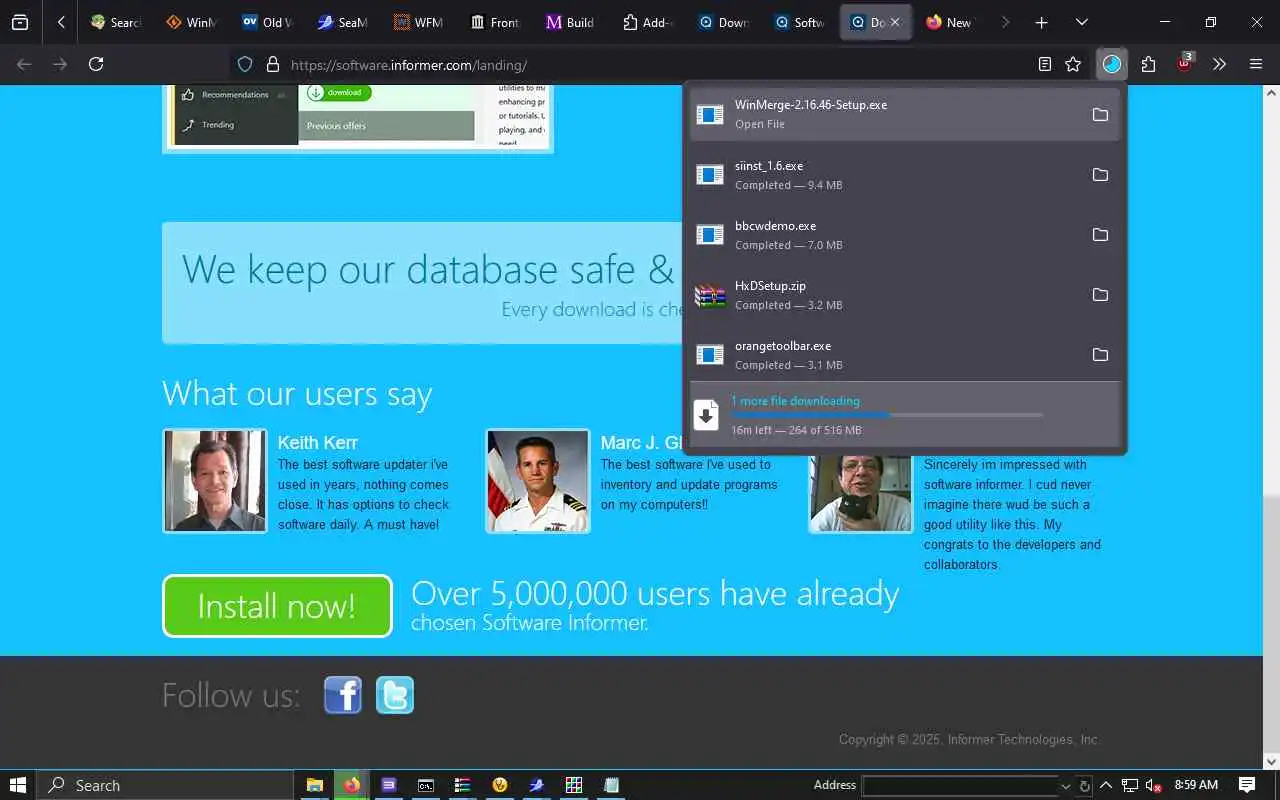Open the 8:59 AM clock
1280x800 pixels.
click(x=1196, y=785)
